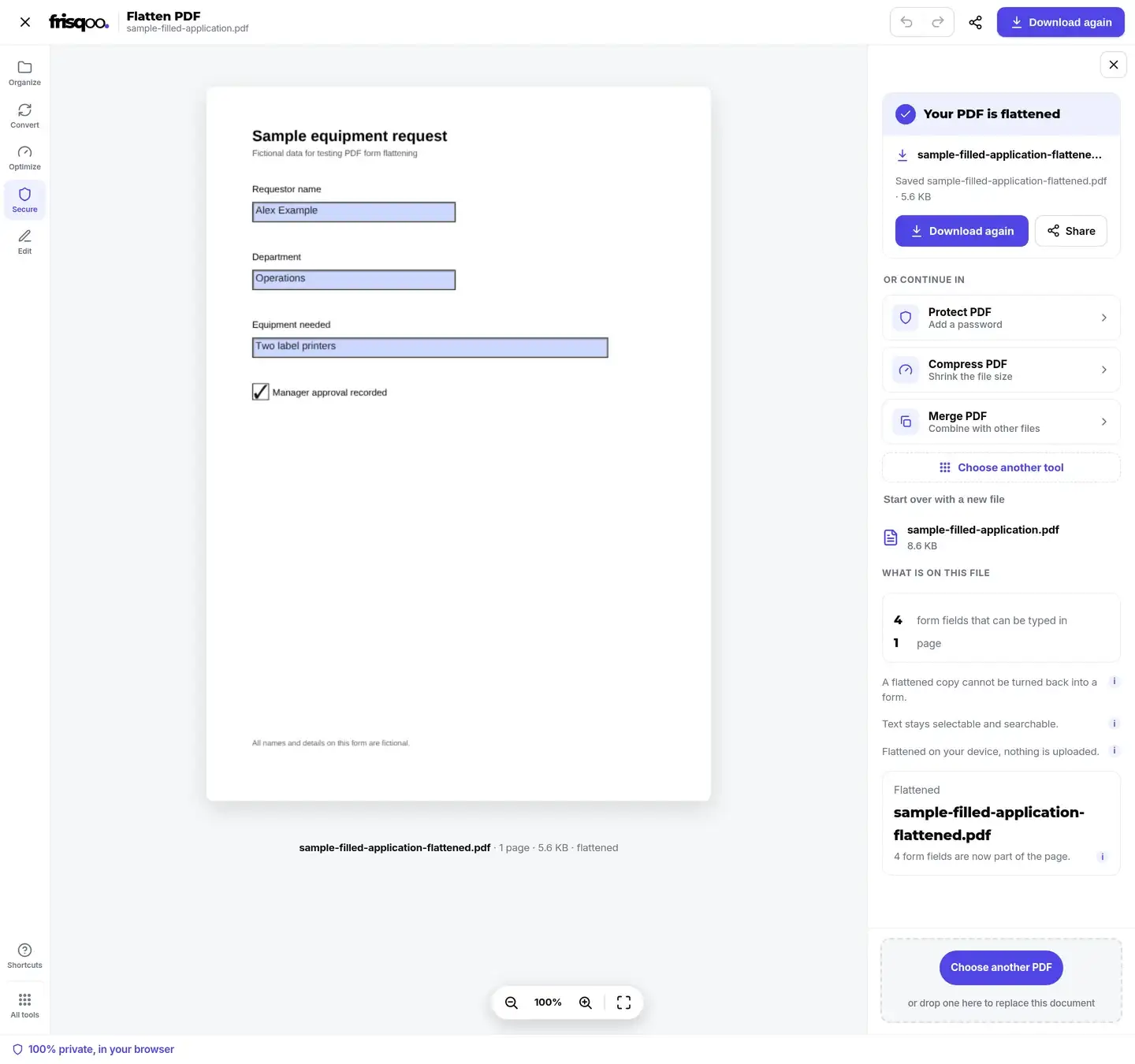Click the info icon beside 'Text stays selectable'
The height and width of the screenshot is (1064, 1135).
click(x=1115, y=723)
